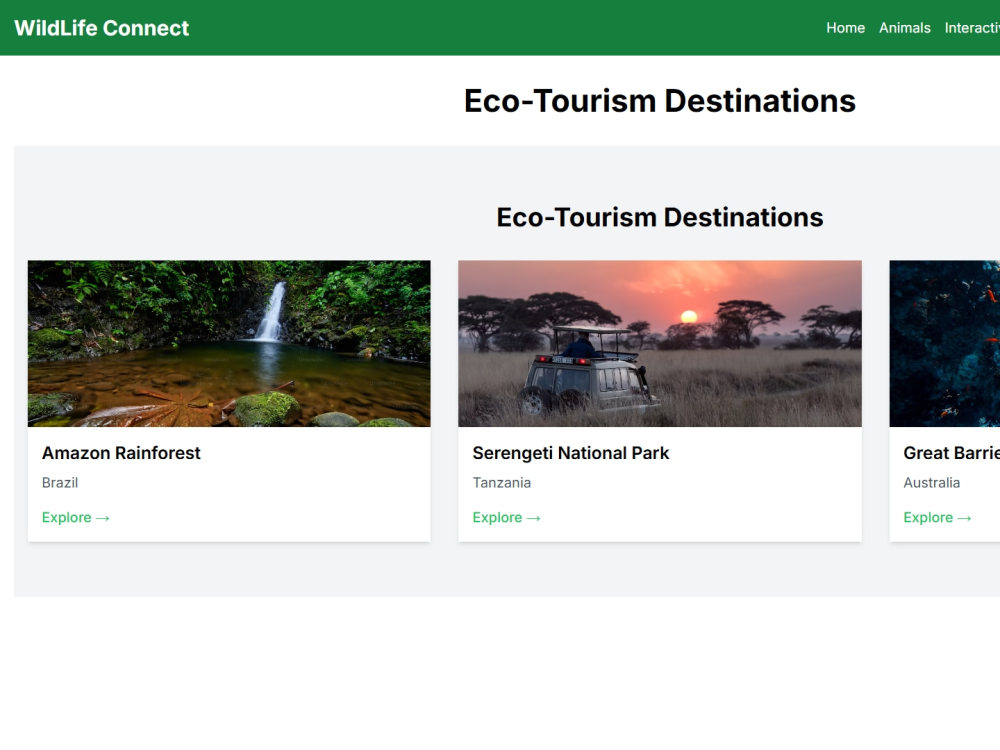Click the arrow icon after Reef's Explore
This screenshot has height=750, width=1000.
964,518
